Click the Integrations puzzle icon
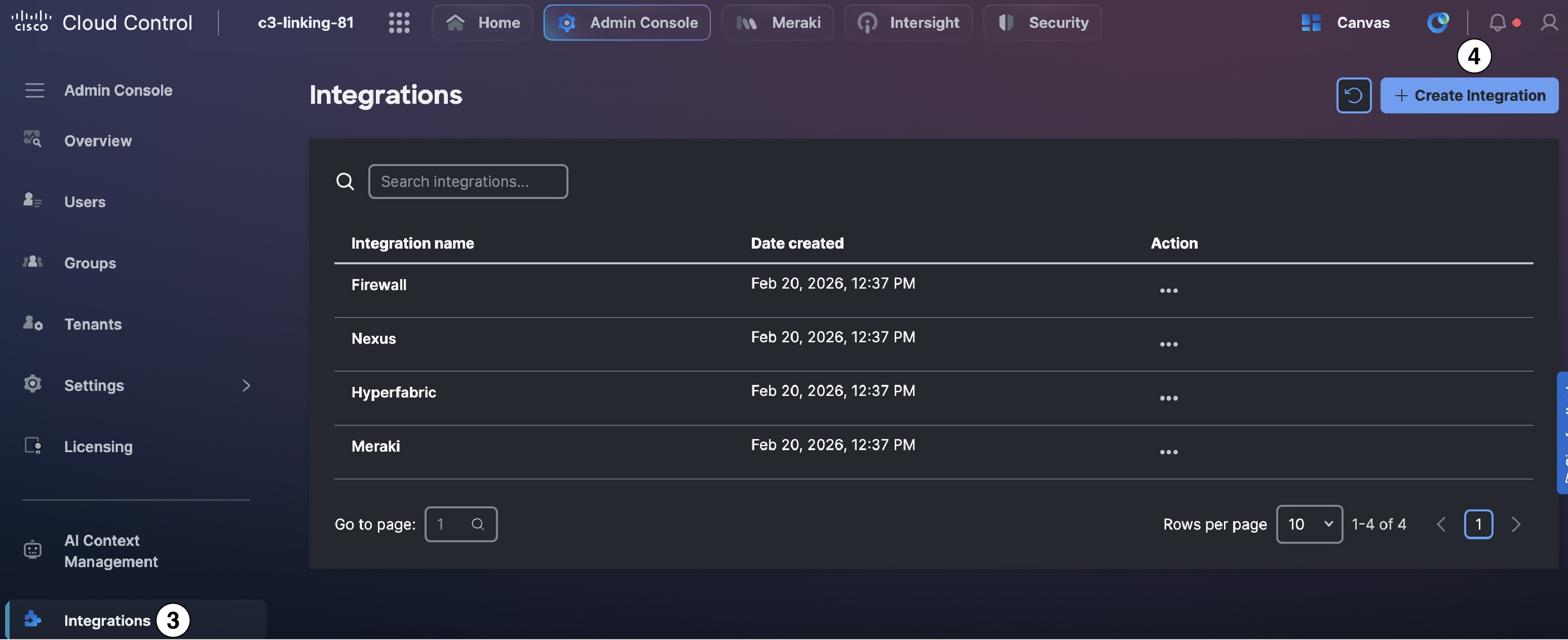 (32, 619)
